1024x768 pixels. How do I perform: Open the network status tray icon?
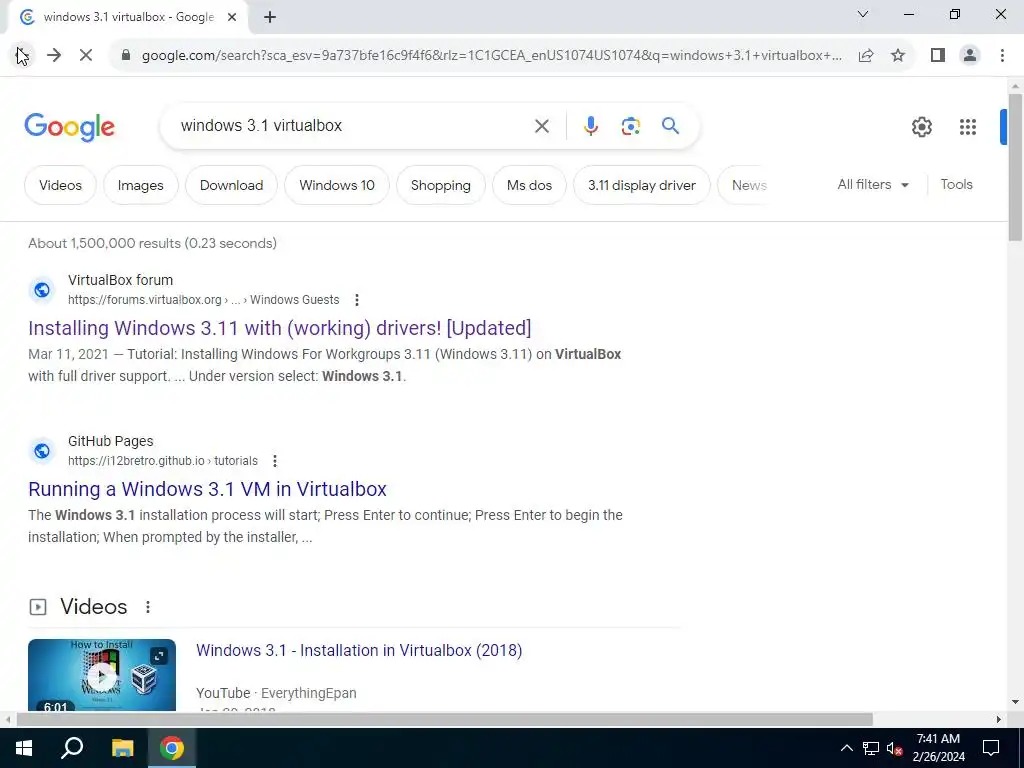(x=871, y=748)
